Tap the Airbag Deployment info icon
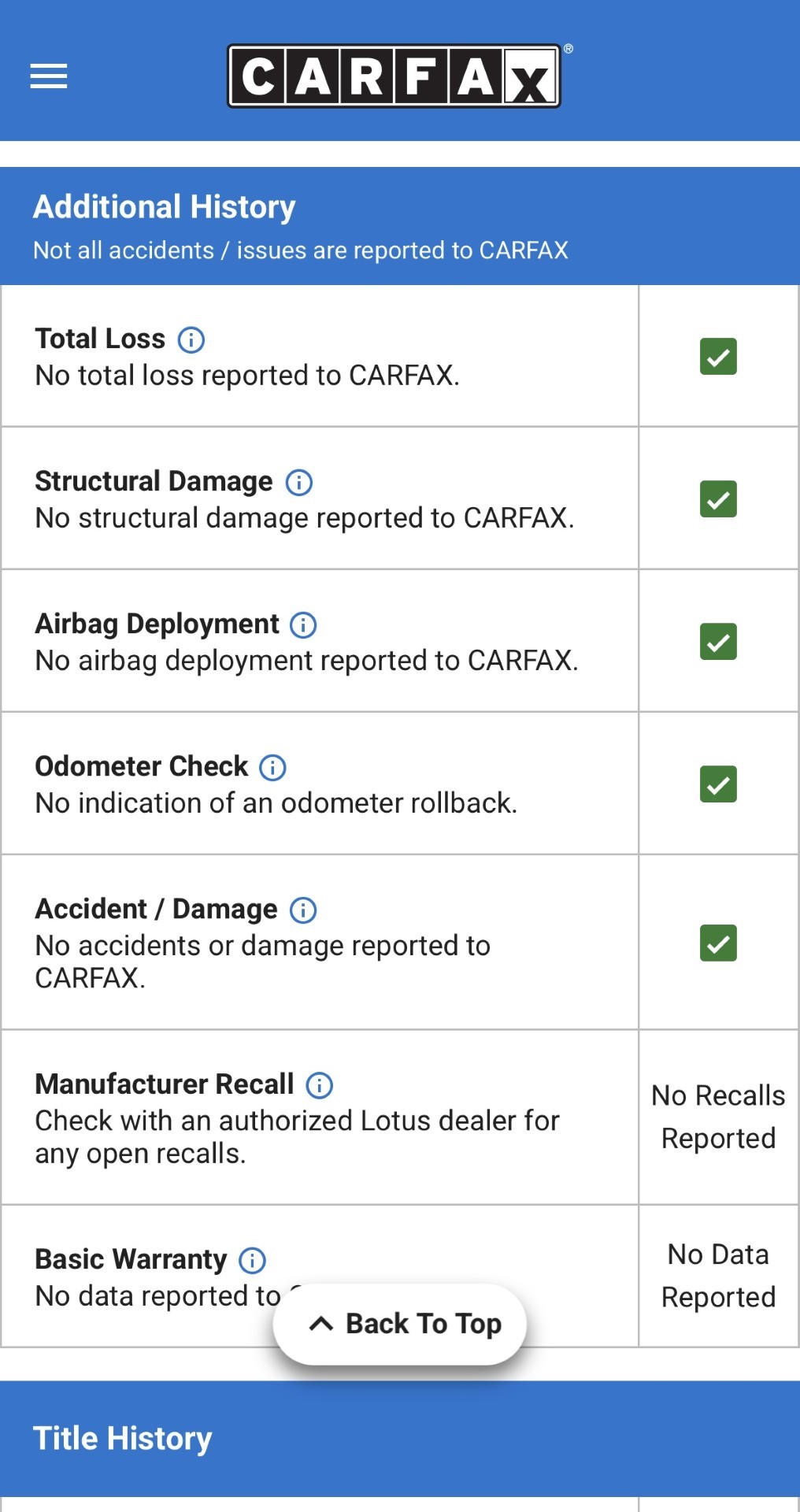800x1512 pixels. (x=303, y=625)
